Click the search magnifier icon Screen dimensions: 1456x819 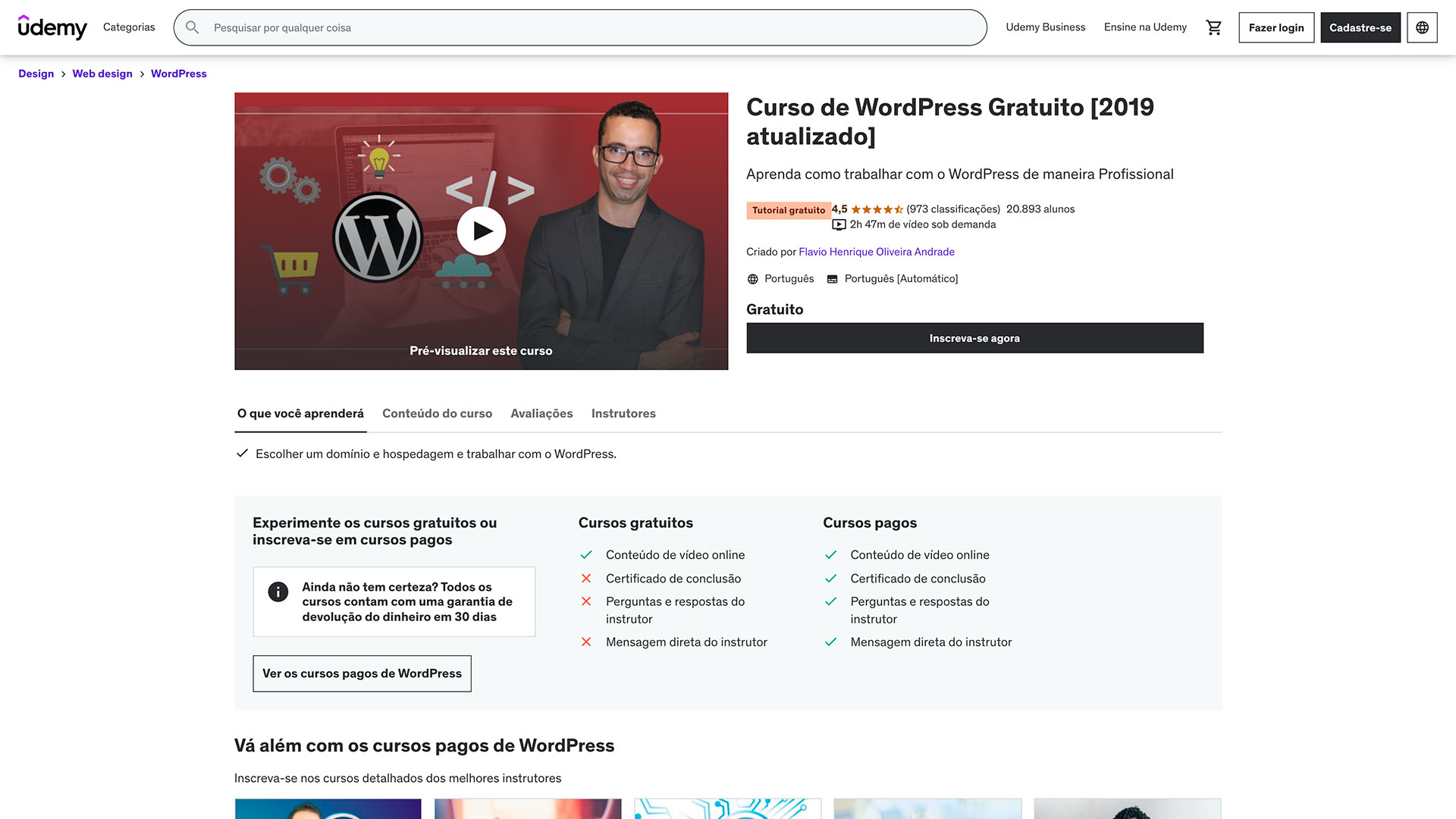pyautogui.click(x=193, y=27)
